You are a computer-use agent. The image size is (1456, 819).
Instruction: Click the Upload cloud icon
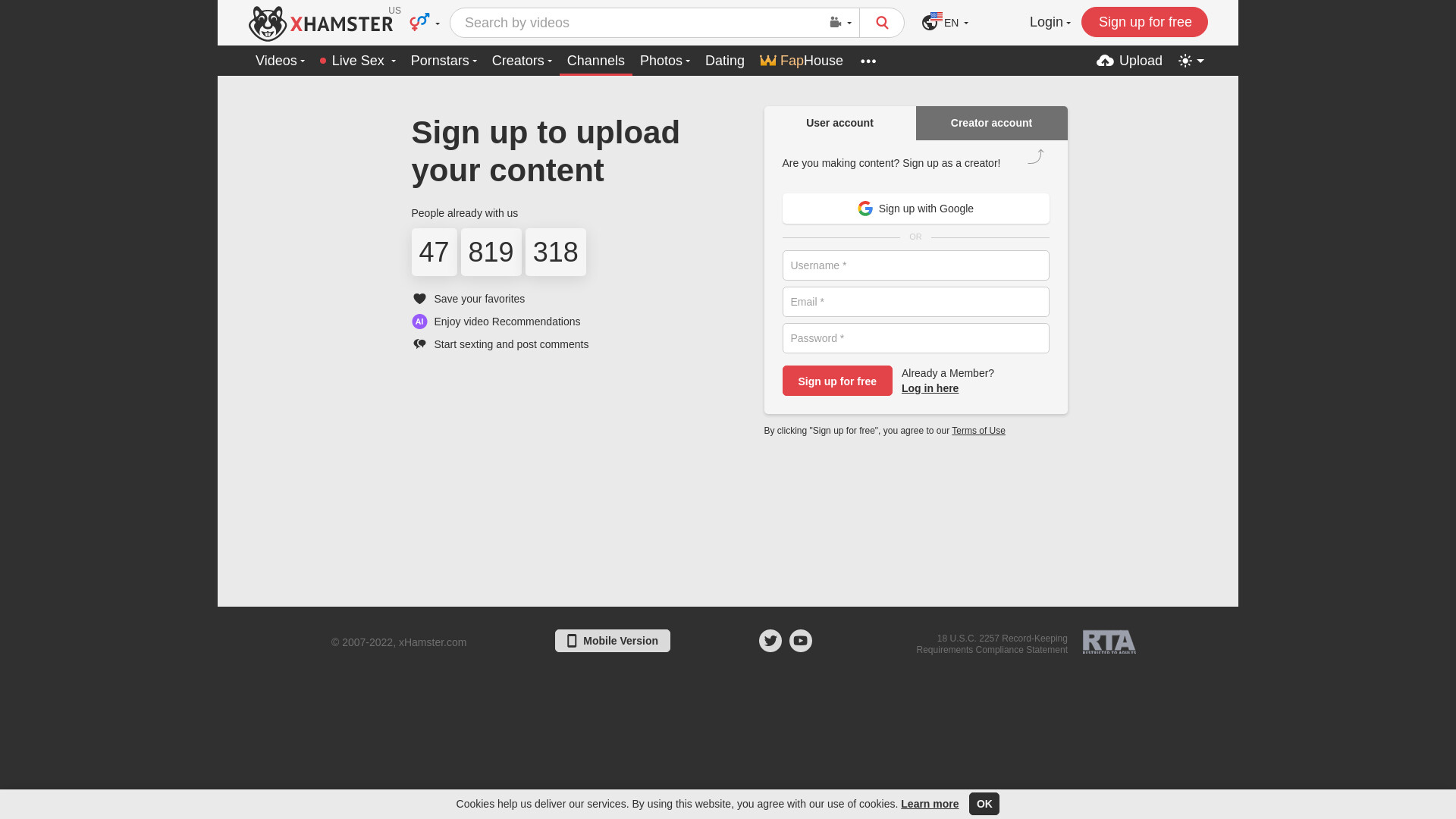pyautogui.click(x=1105, y=61)
